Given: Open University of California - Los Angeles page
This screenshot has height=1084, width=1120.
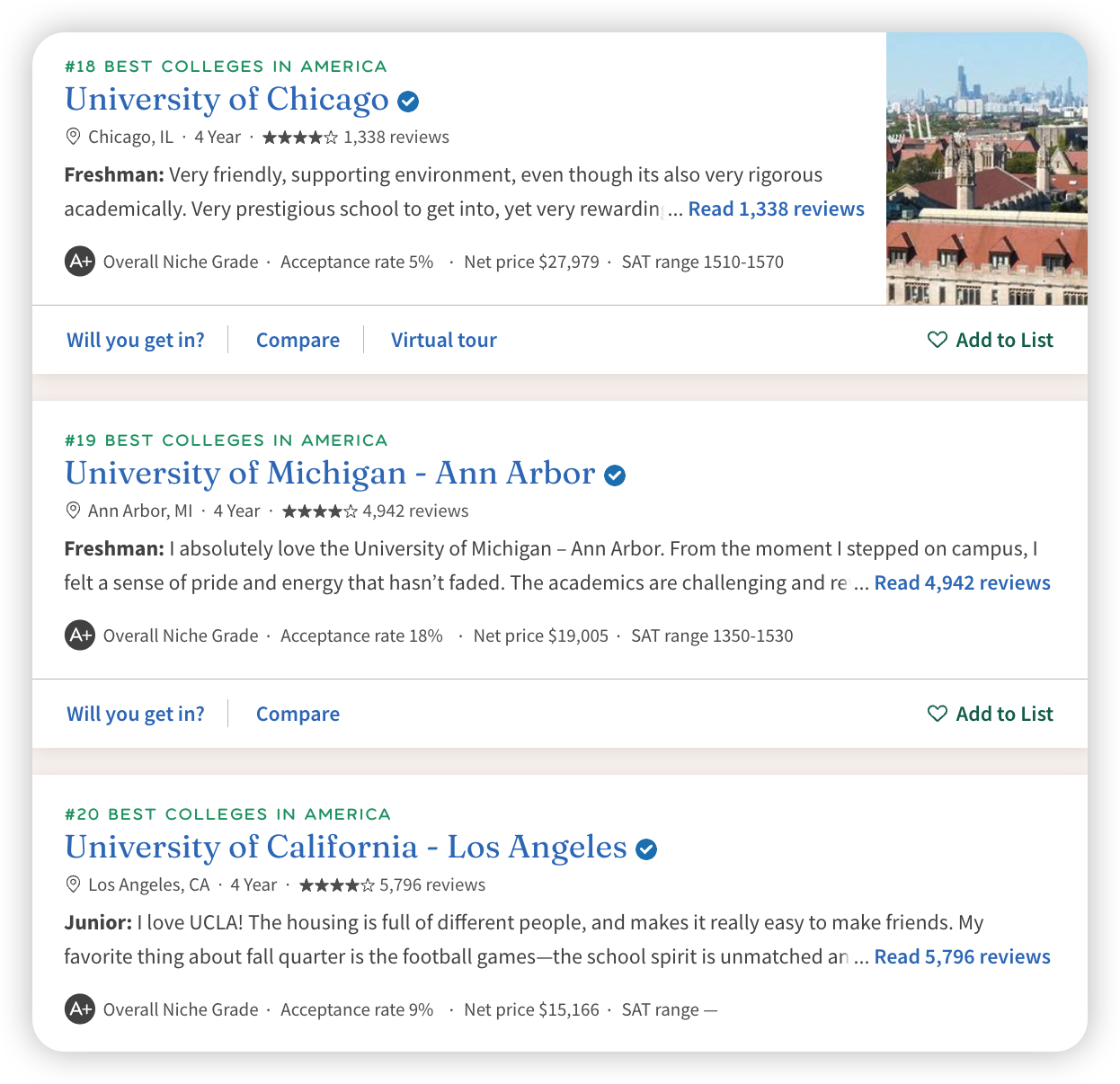Looking at the screenshot, I should pyautogui.click(x=346, y=848).
